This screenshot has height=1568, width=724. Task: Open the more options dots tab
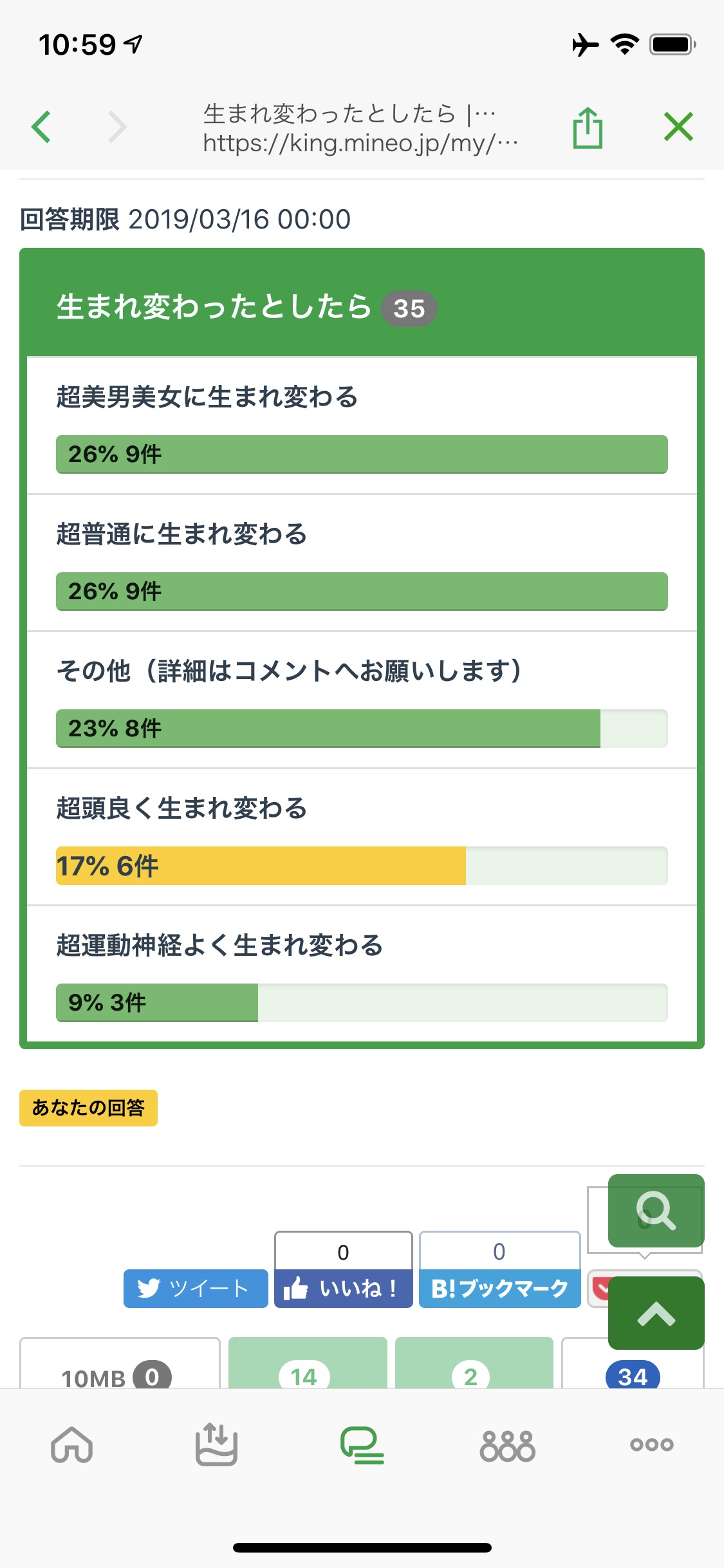[651, 1444]
